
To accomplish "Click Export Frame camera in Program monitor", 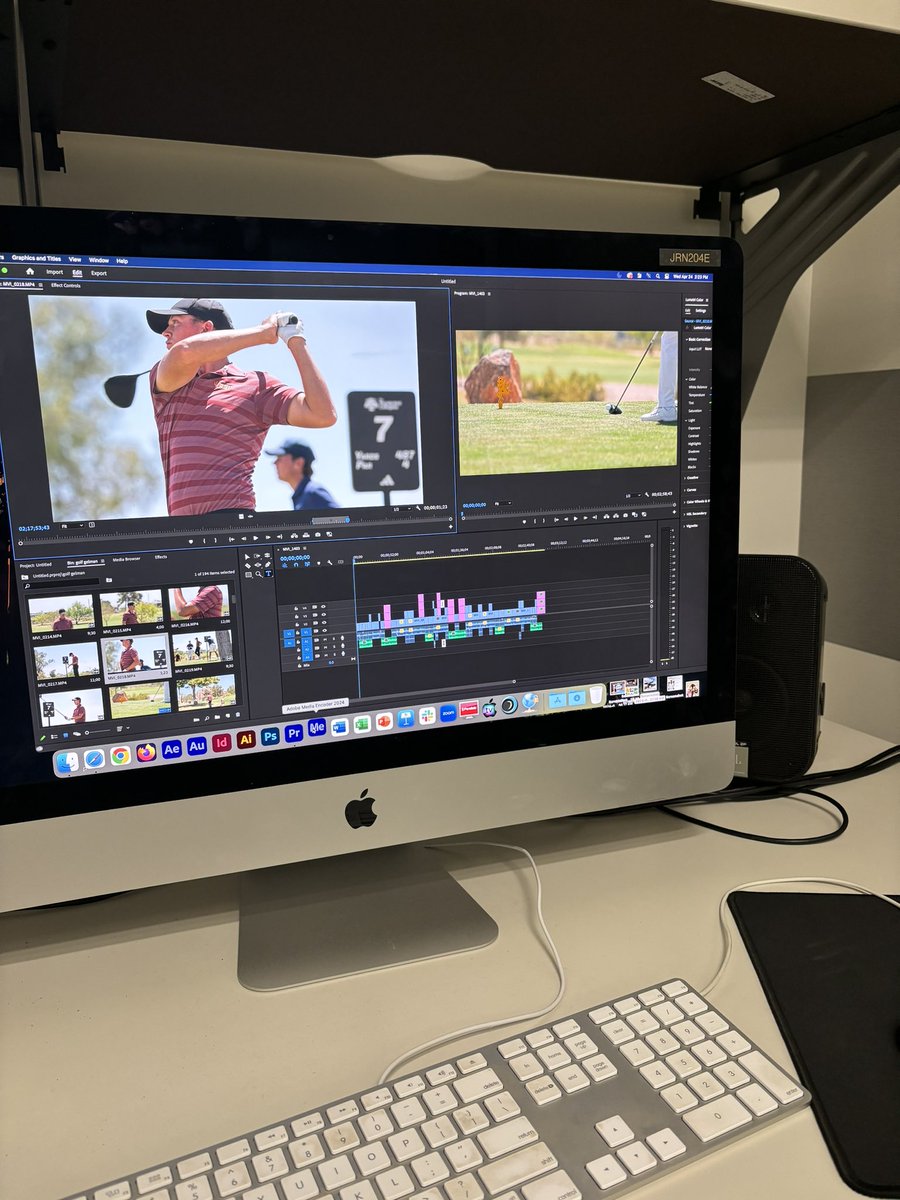I will click(x=625, y=515).
